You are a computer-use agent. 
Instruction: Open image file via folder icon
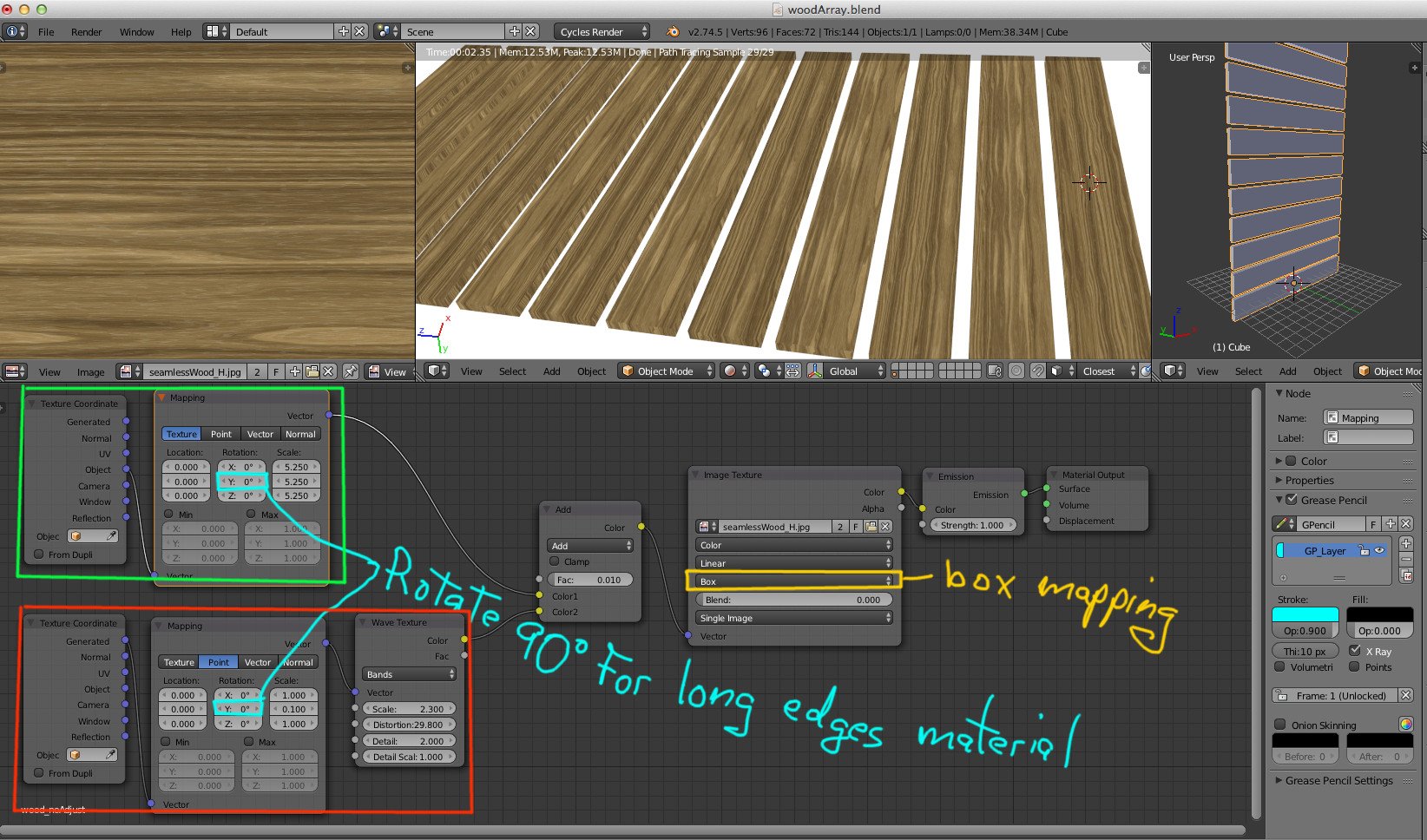coord(312,371)
